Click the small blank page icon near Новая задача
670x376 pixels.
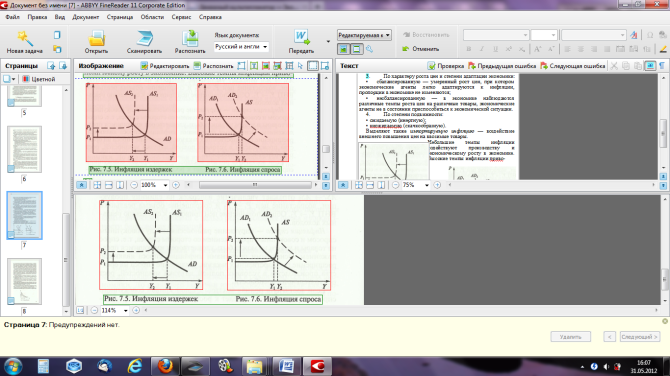click(x=57, y=35)
